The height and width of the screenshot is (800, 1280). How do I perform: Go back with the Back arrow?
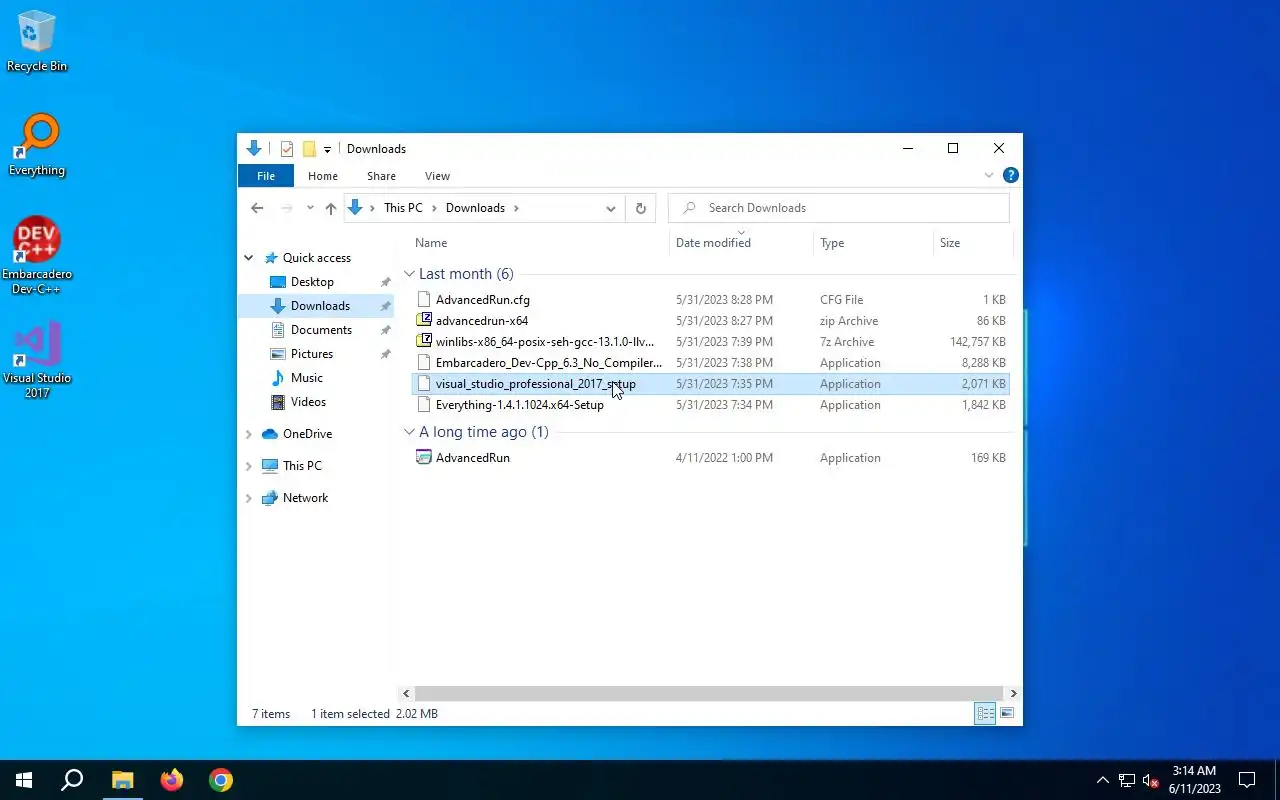257,208
